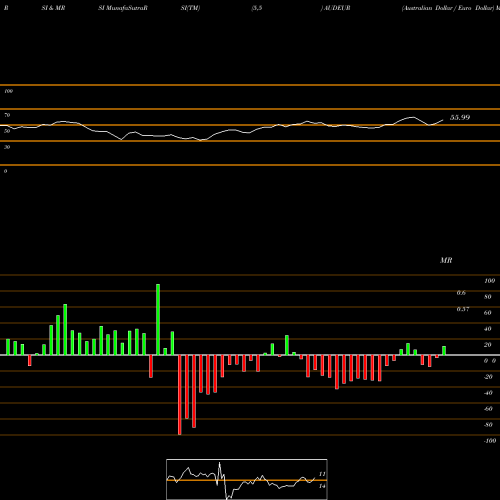Screen dimensions: 500x500
Task: Click the 'AUDEUR' symbol text in the header
Action: [x=337, y=8]
